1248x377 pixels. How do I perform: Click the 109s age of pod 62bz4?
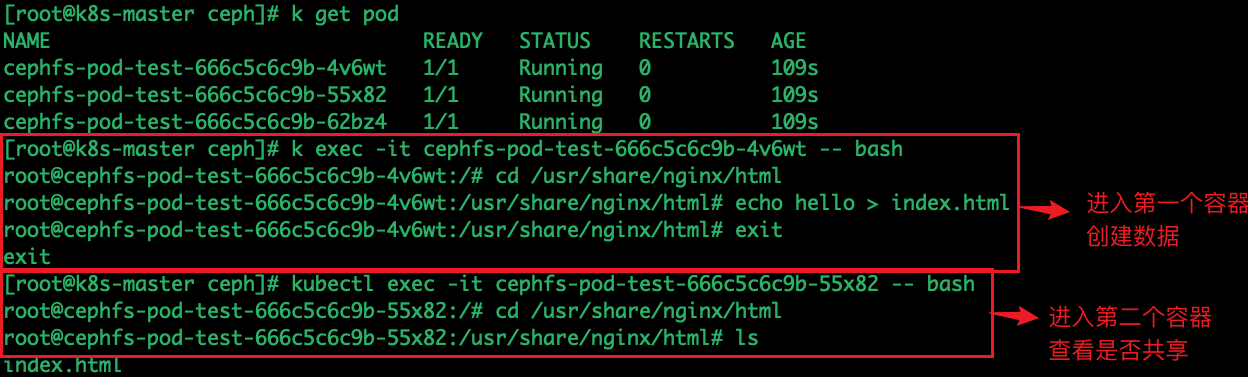coord(795,122)
